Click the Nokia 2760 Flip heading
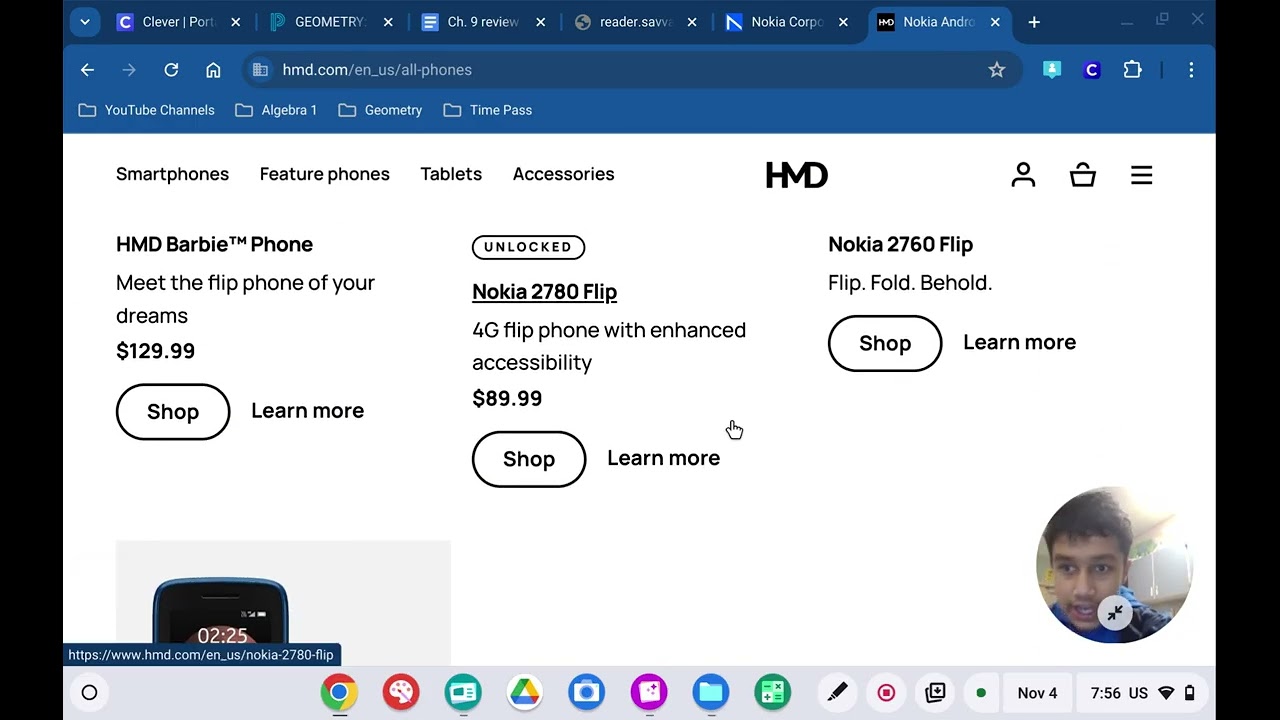Screen dimensions: 1280x720 click(x=900, y=244)
